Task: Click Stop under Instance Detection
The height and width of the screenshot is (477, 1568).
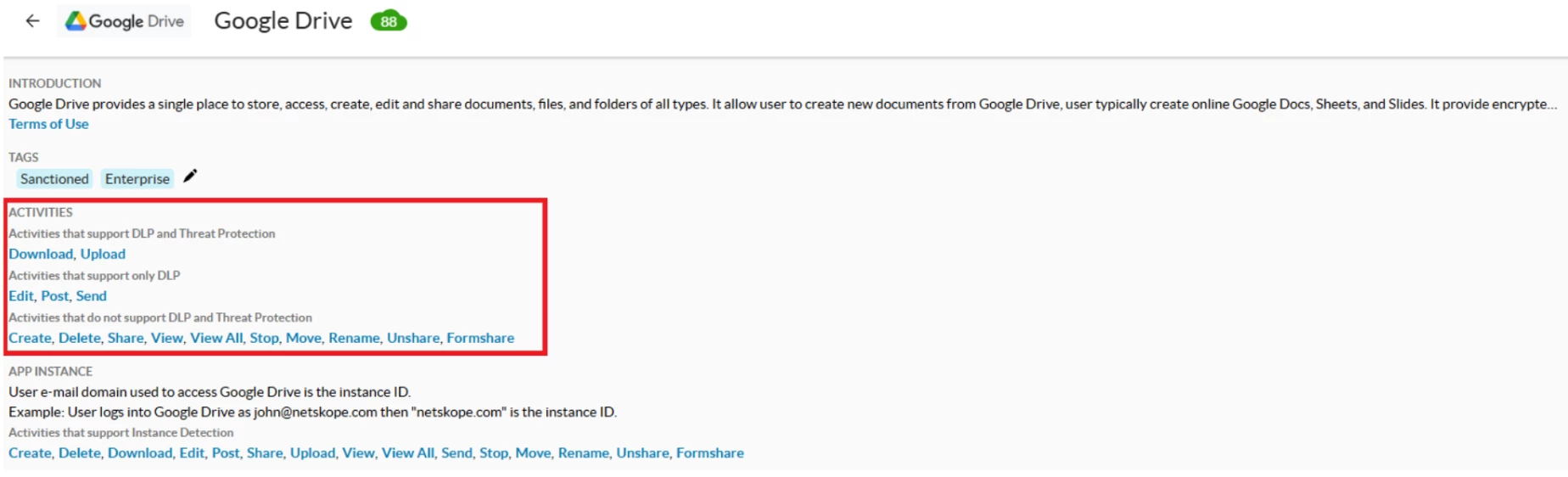Action: tap(494, 453)
